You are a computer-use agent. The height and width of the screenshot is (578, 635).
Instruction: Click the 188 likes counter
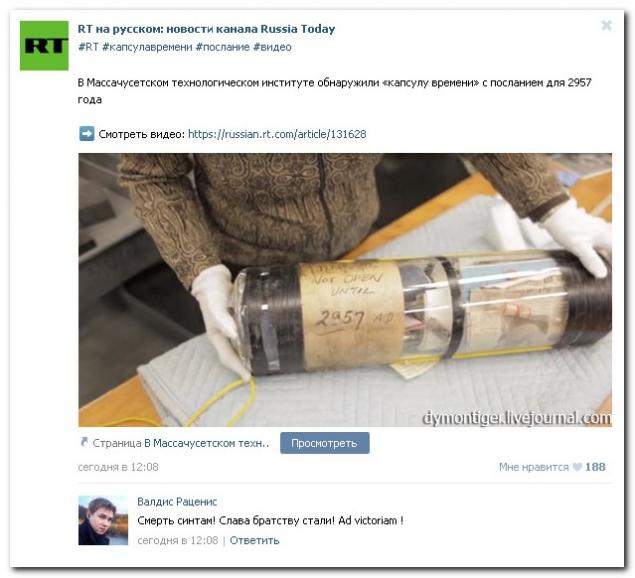[x=595, y=467]
